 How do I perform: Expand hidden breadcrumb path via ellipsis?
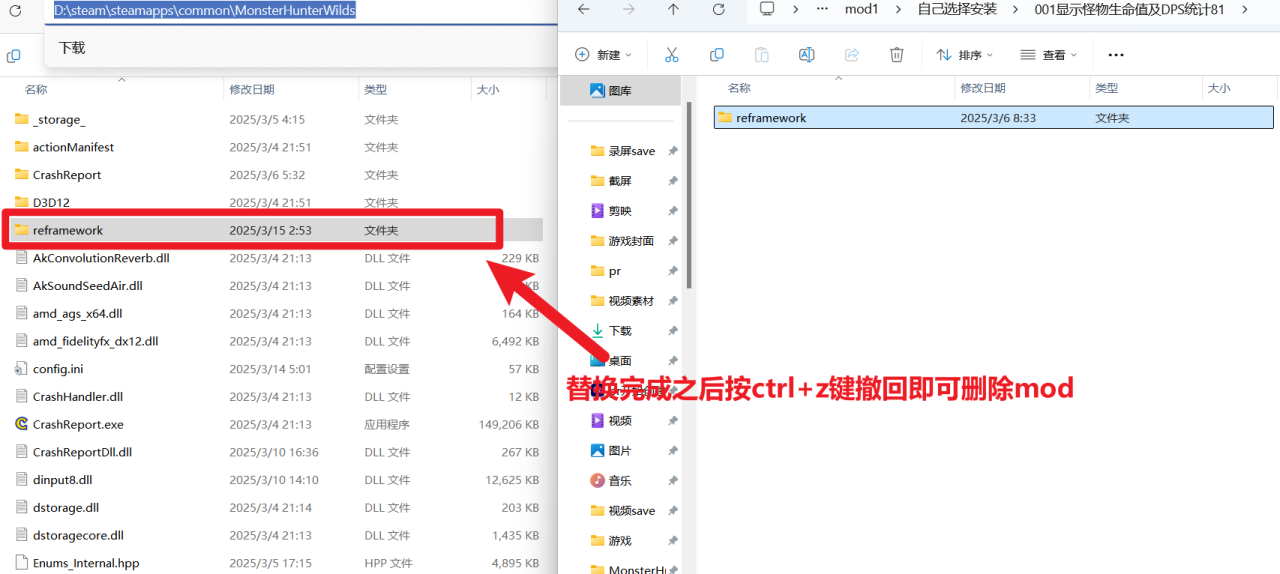click(822, 9)
